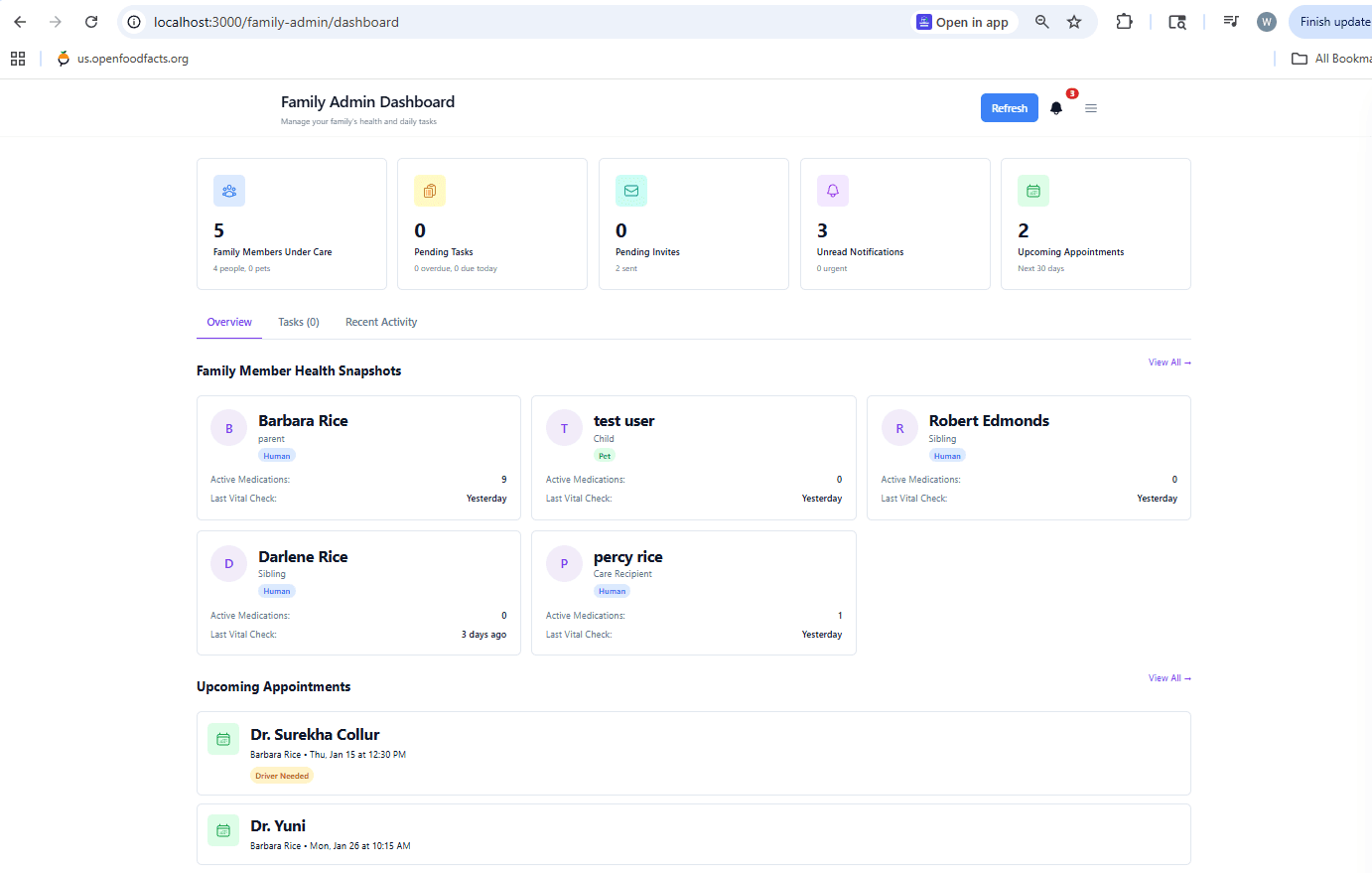Click the Pending Tasks clipboard icon
The height and width of the screenshot is (873, 1372).
[x=430, y=190]
